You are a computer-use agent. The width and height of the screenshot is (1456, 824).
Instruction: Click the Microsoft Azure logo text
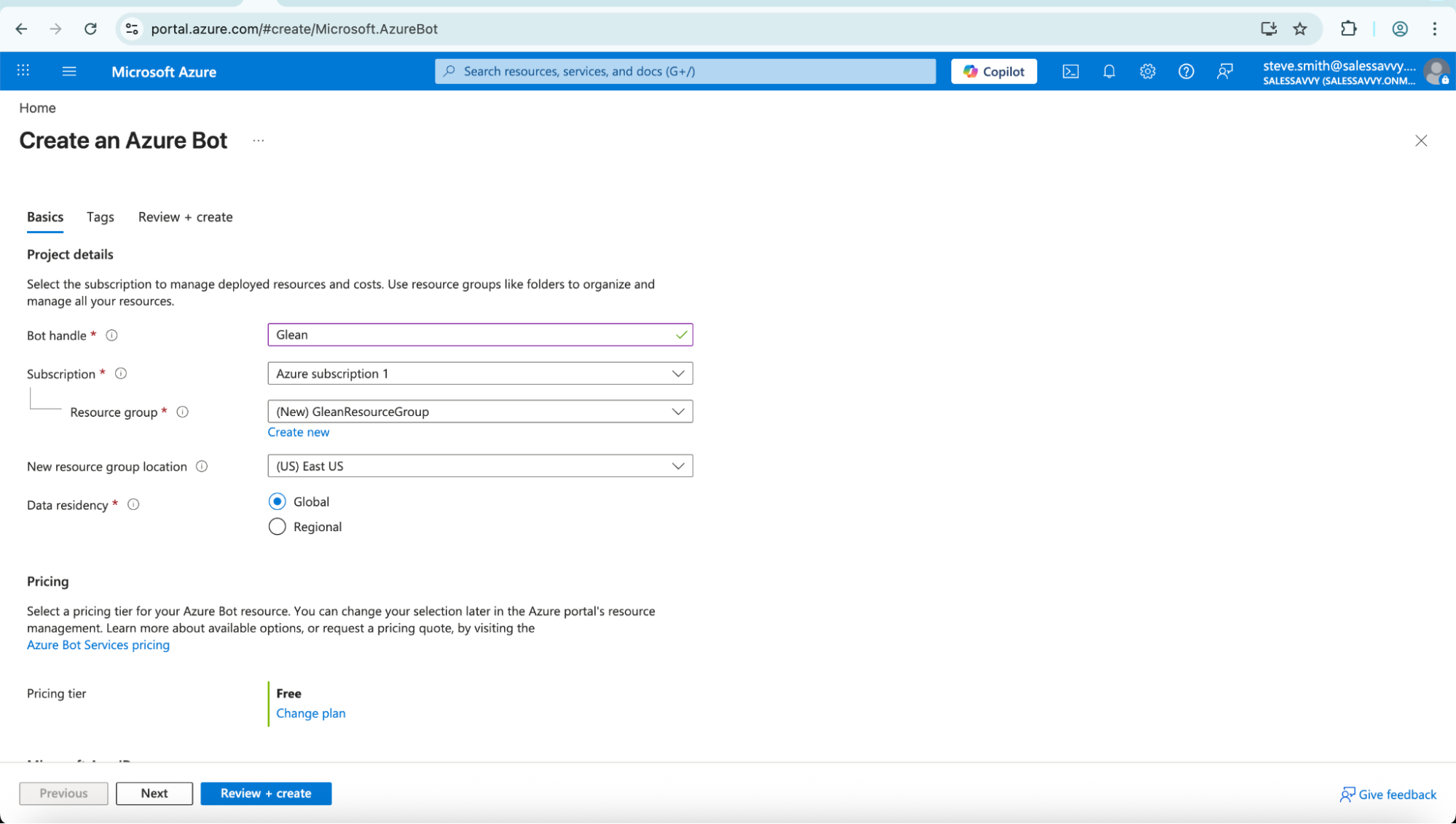pyautogui.click(x=164, y=71)
